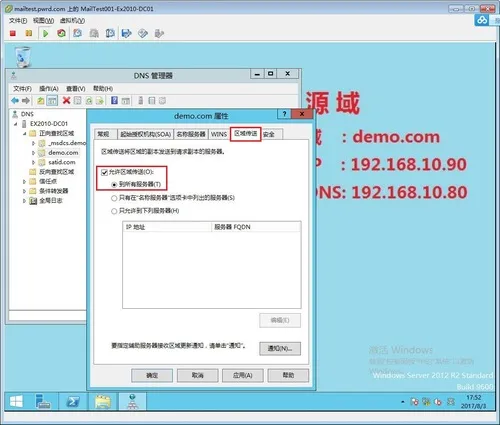
Task: Click the 确定 button
Action: pyautogui.click(x=152, y=375)
